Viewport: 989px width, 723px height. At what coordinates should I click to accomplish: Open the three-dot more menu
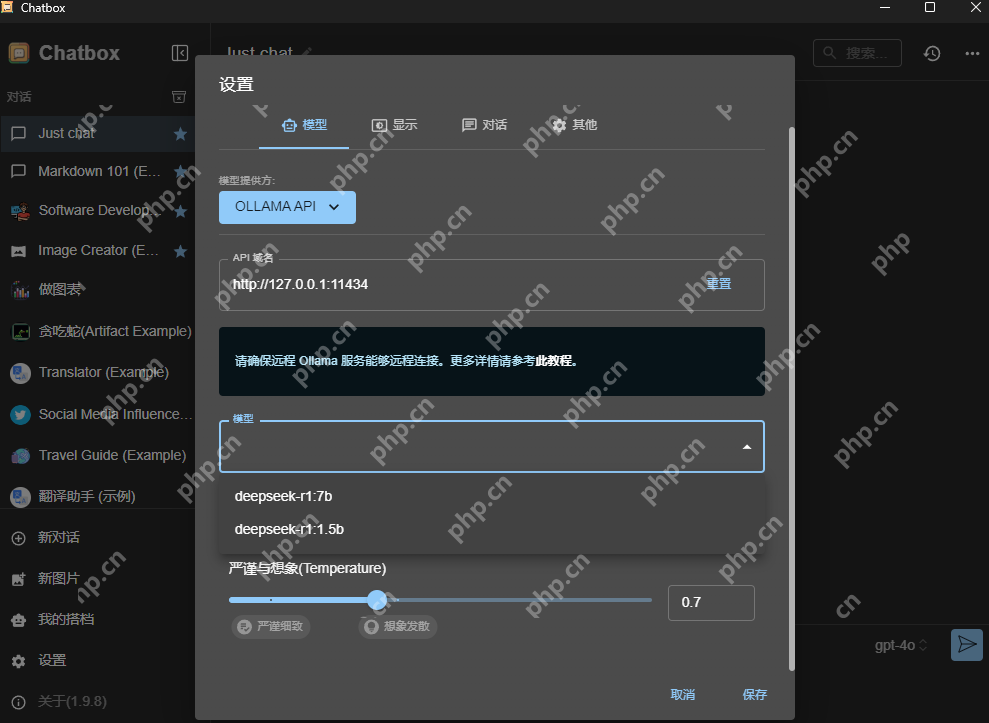click(x=973, y=54)
